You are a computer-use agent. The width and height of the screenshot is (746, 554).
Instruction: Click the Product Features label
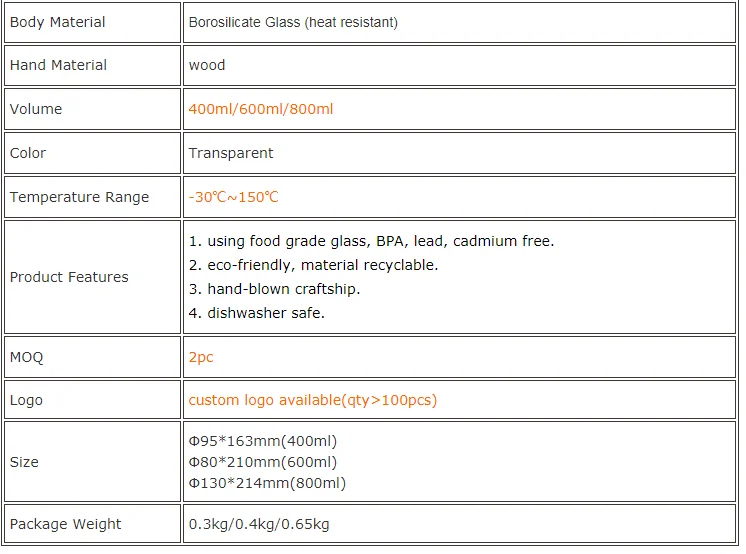(69, 277)
